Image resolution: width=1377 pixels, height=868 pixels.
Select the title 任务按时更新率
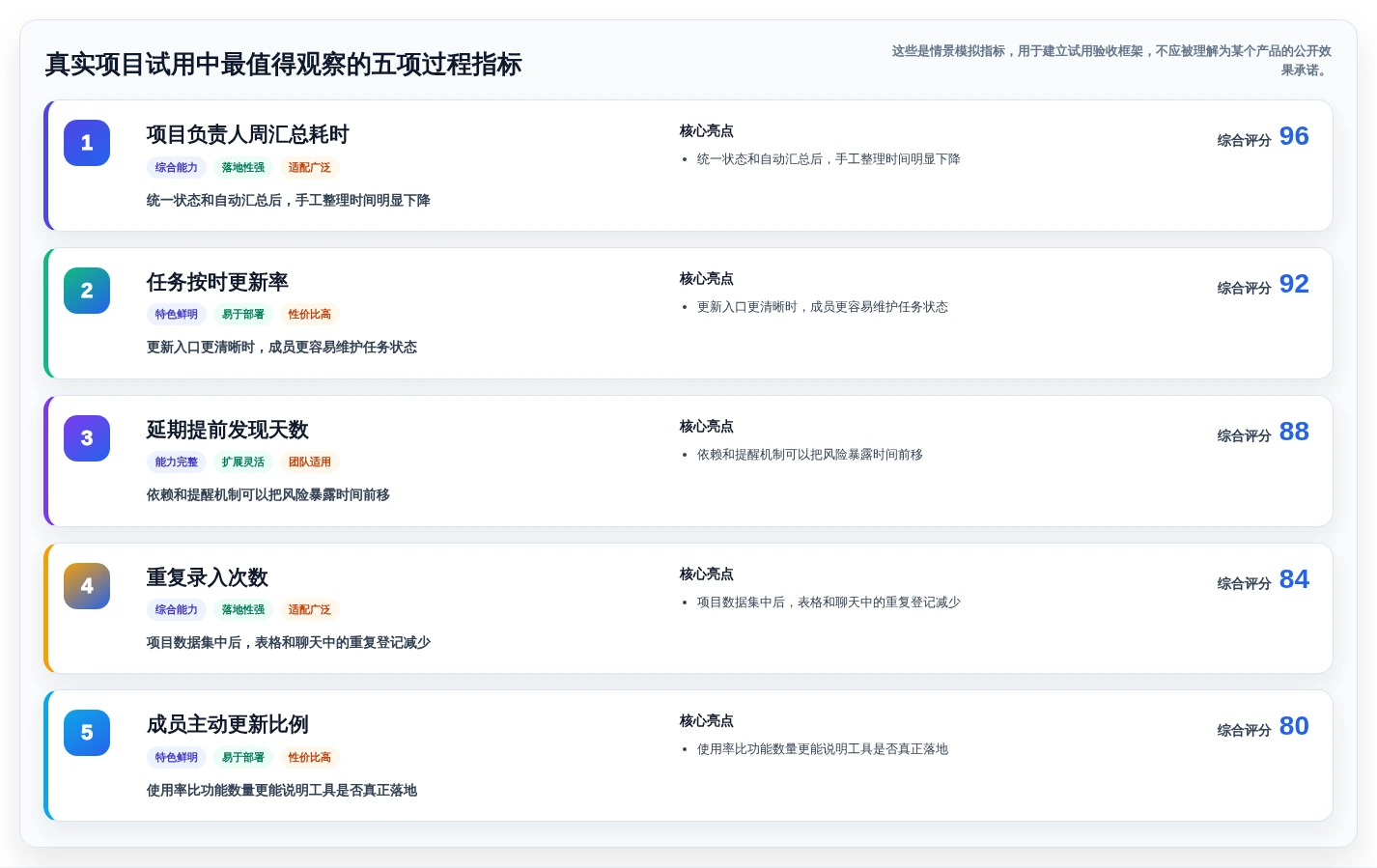[217, 282]
